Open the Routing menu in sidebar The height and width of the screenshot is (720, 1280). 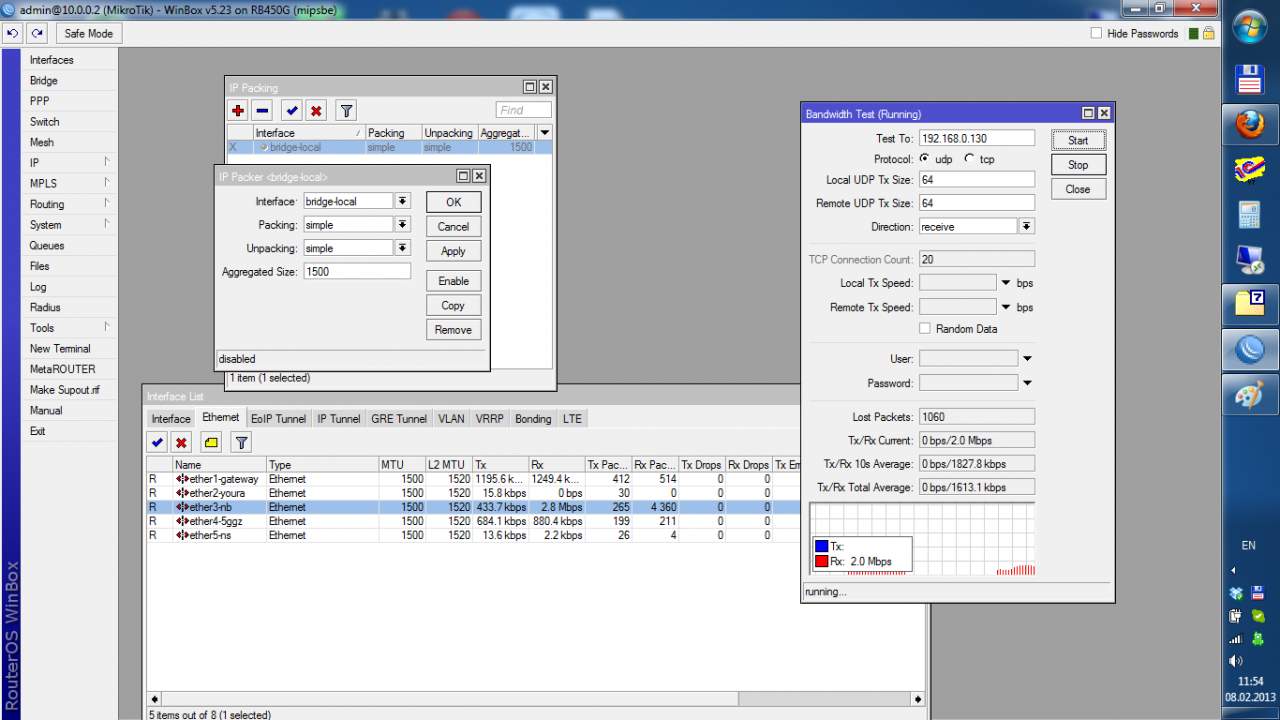tap(47, 204)
